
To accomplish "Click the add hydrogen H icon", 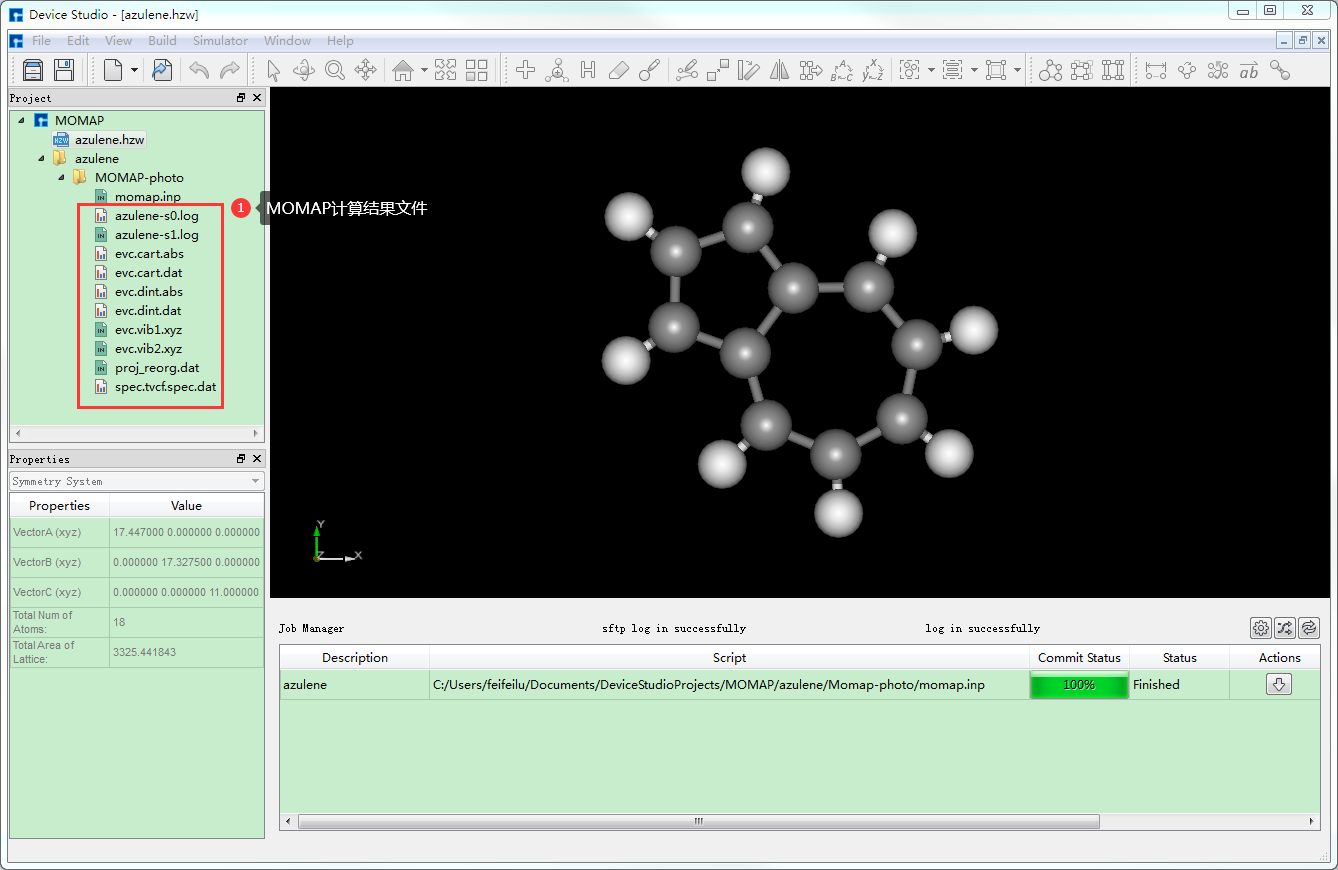I will [x=588, y=70].
